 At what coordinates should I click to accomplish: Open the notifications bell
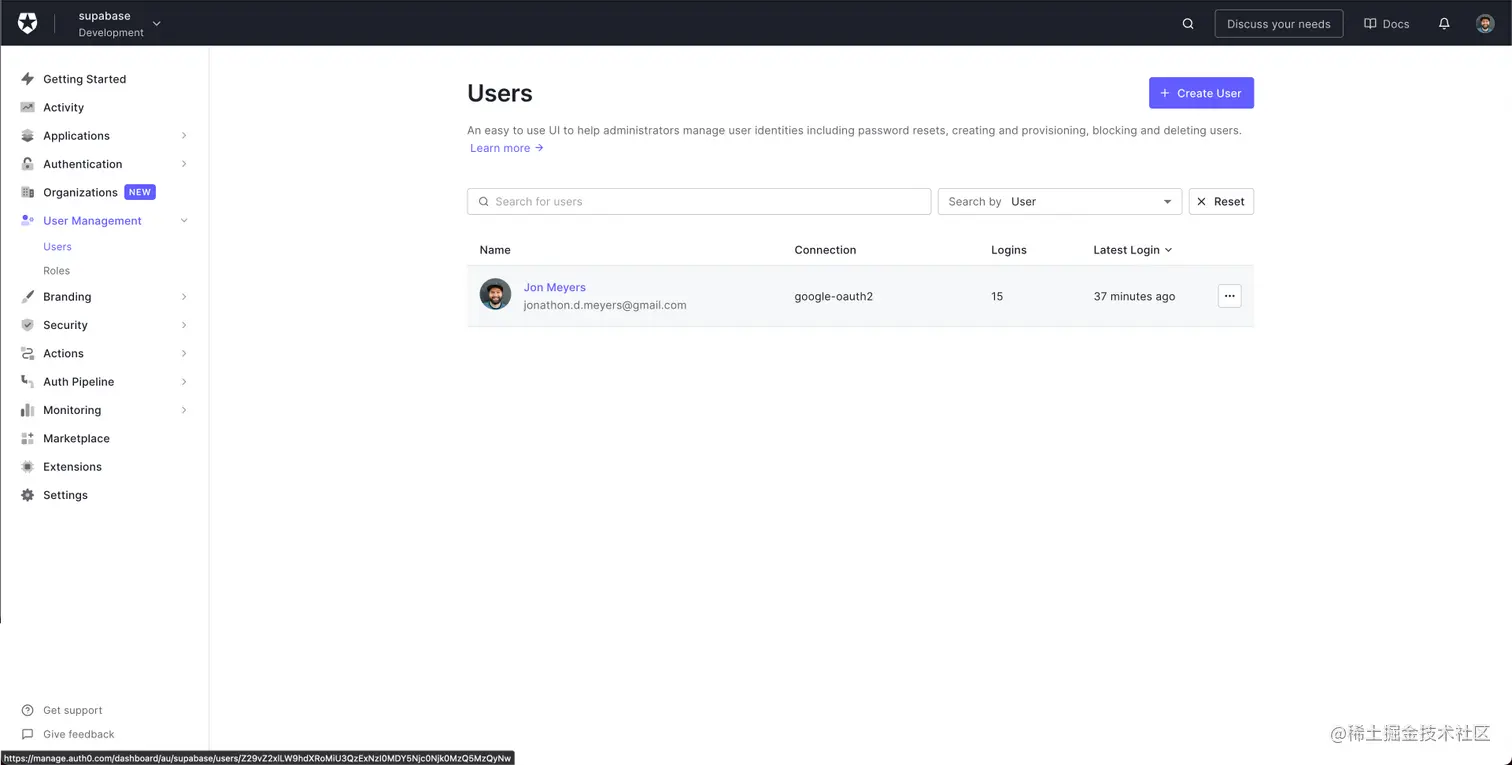(x=1444, y=23)
